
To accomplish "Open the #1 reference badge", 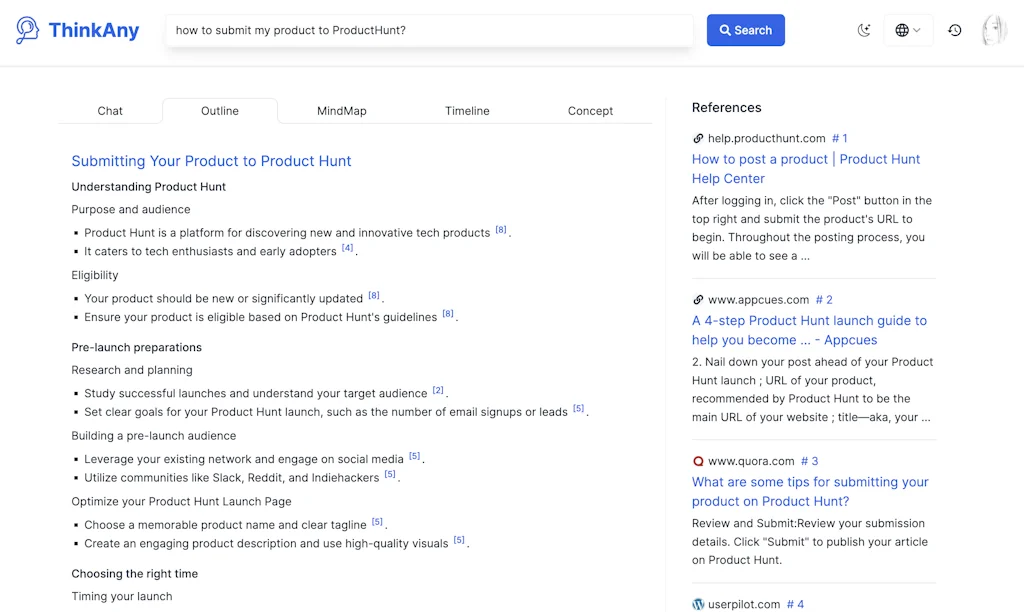I will pos(839,138).
